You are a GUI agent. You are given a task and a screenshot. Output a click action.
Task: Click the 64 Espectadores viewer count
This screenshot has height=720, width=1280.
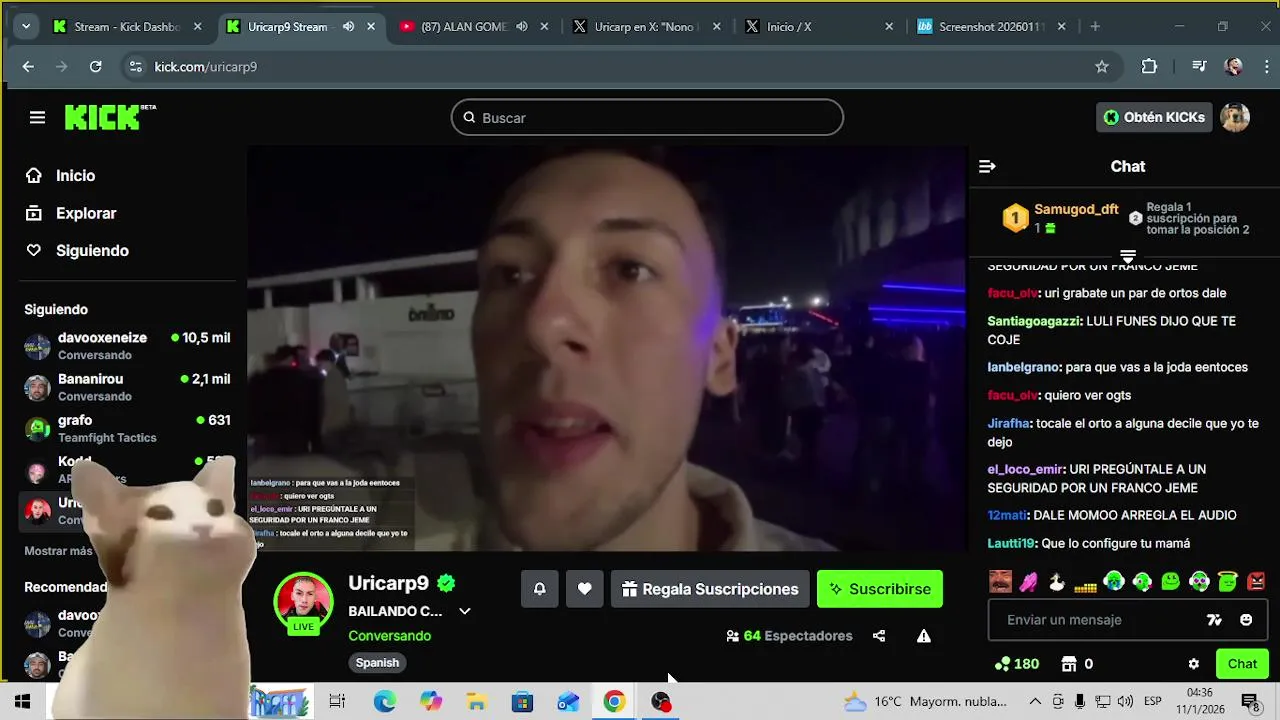[789, 636]
